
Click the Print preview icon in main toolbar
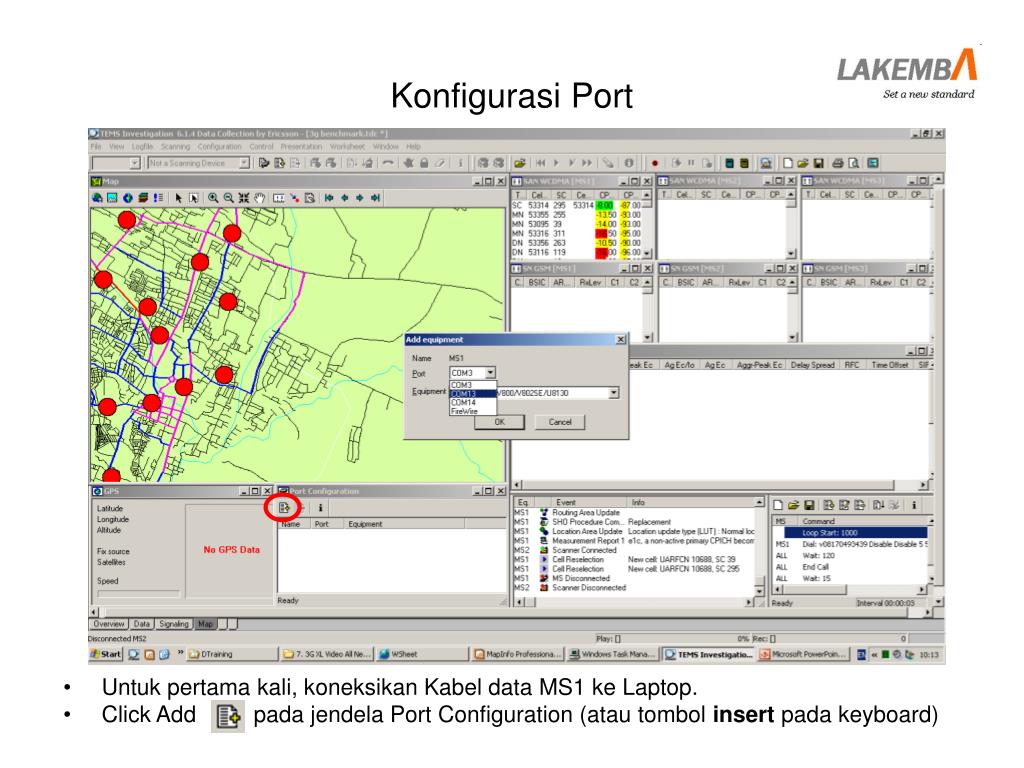(x=854, y=163)
